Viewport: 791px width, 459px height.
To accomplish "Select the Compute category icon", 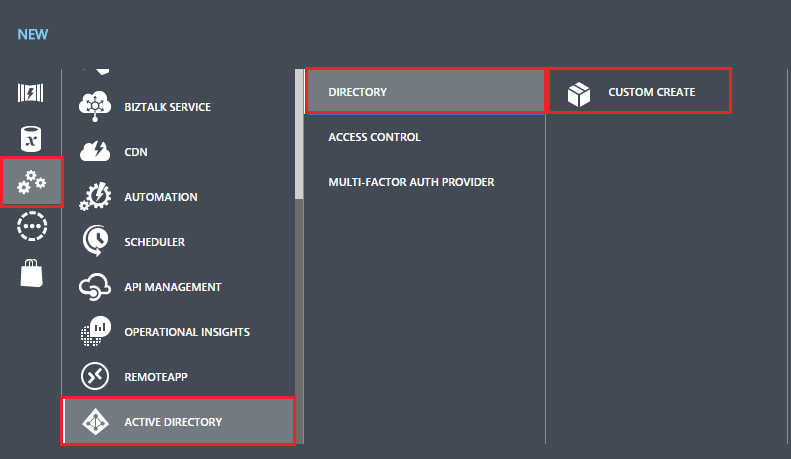I will [x=31, y=93].
